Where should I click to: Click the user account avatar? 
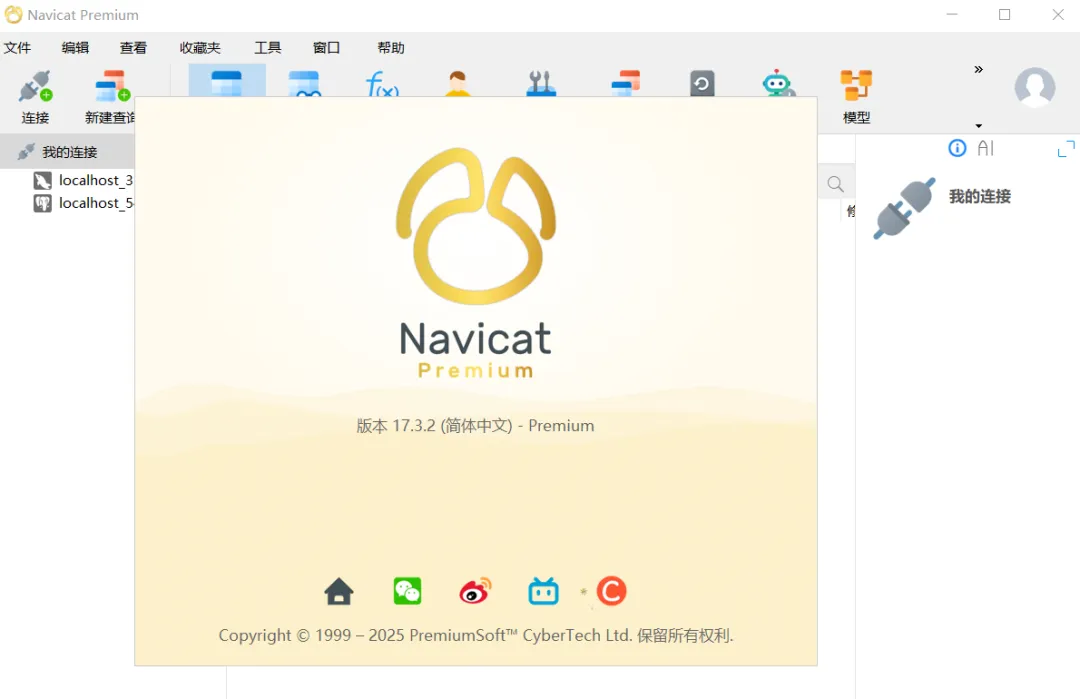click(1035, 87)
